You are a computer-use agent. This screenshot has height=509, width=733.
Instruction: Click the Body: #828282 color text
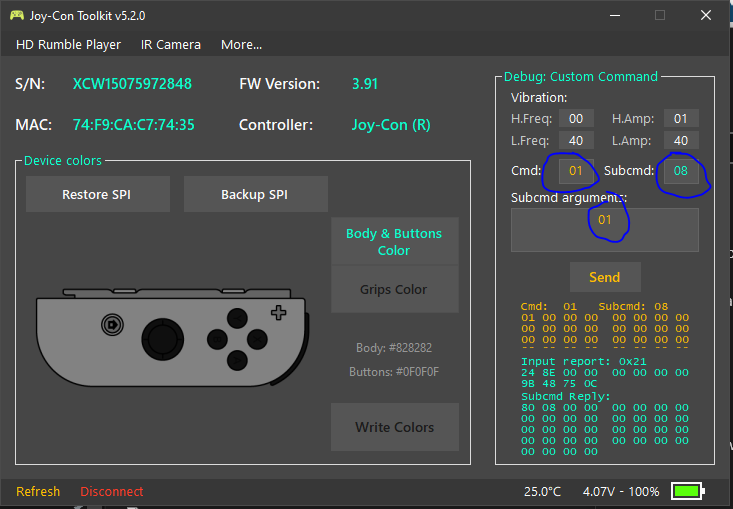(x=394, y=348)
